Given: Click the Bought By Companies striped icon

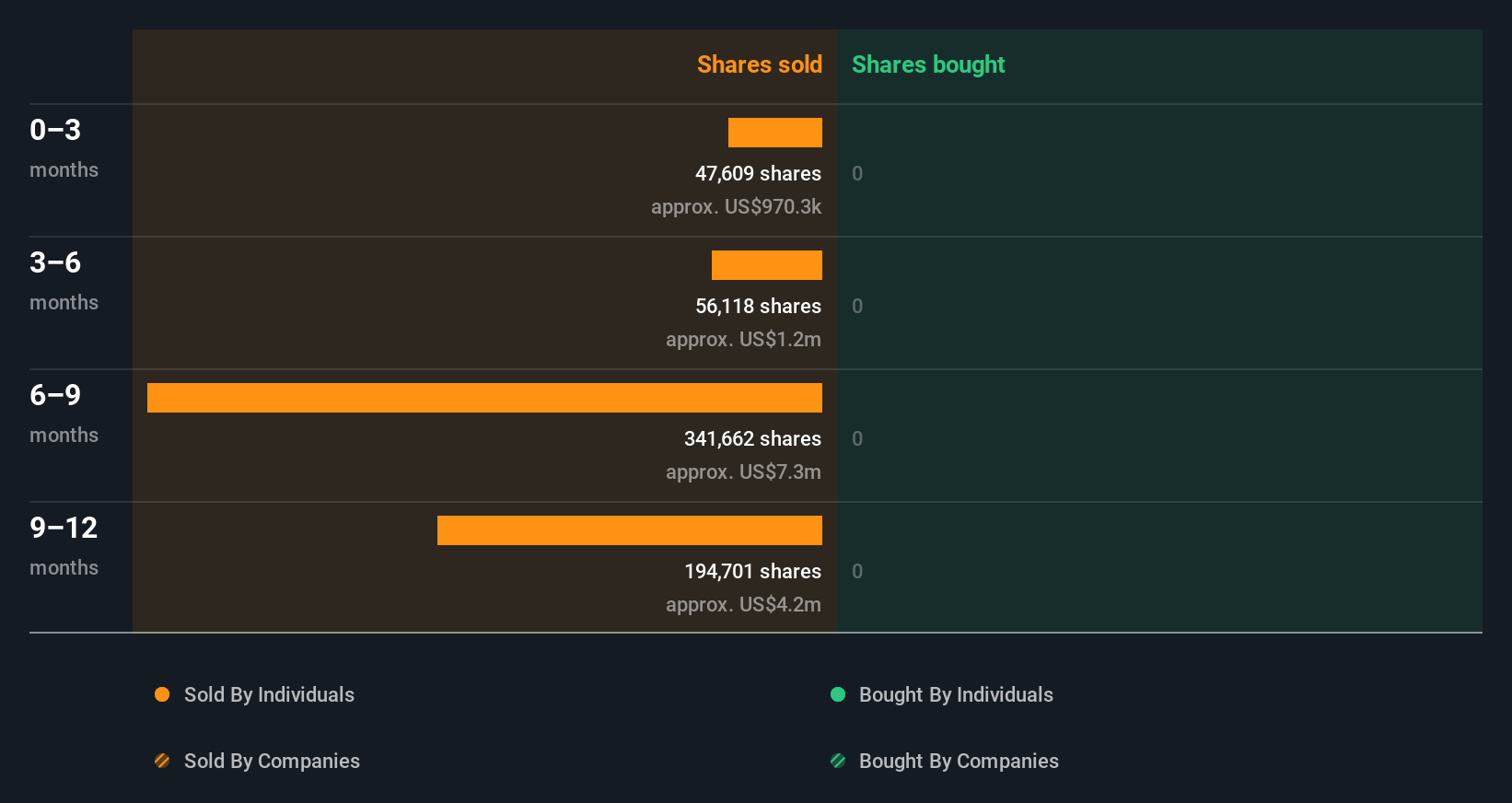Looking at the screenshot, I should (838, 761).
